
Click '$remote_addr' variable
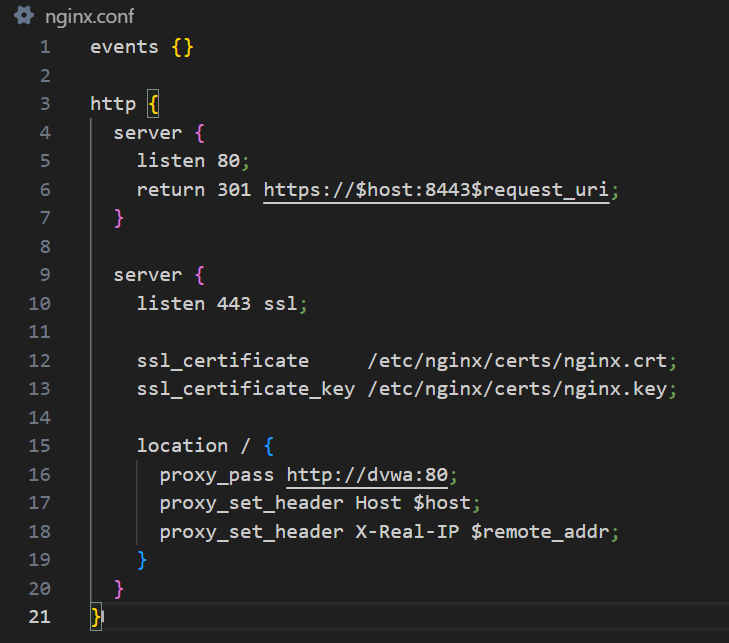point(540,532)
